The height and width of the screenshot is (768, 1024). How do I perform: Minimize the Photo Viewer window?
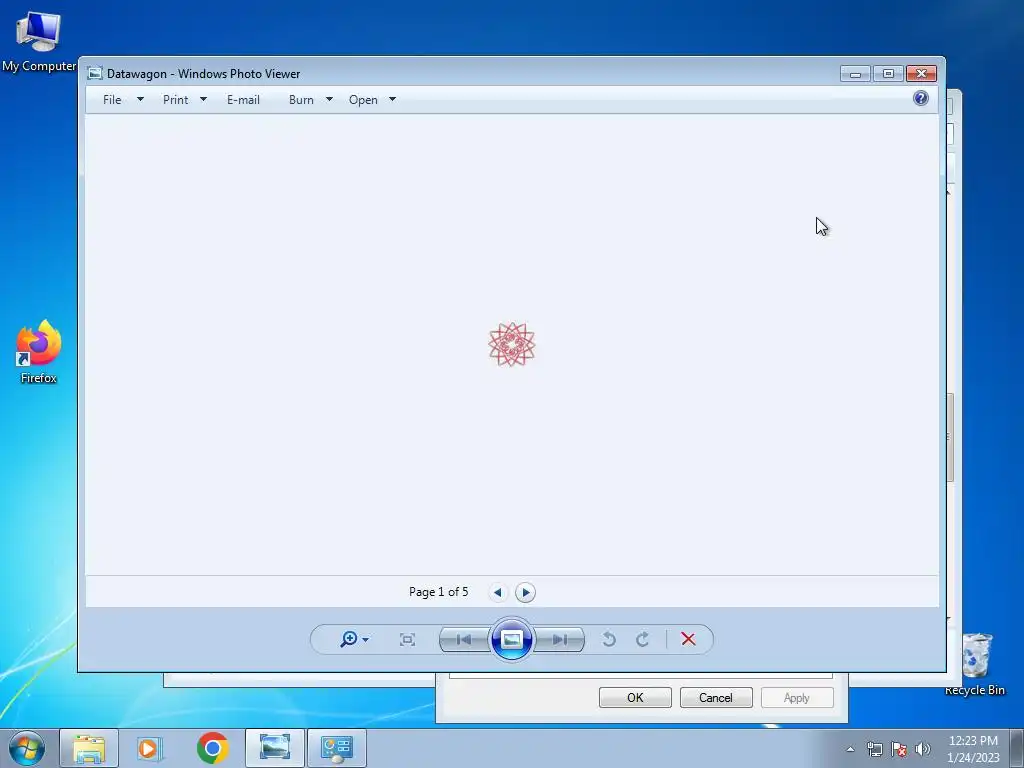[855, 73]
